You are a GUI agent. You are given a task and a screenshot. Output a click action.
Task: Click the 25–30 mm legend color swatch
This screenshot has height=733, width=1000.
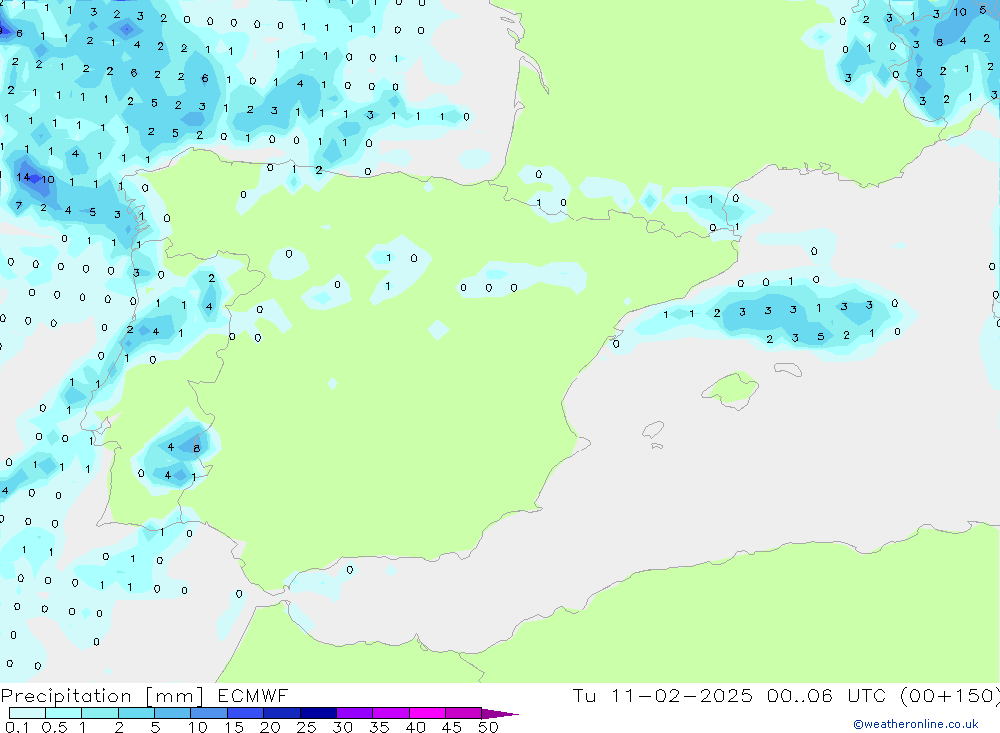[x=318, y=713]
